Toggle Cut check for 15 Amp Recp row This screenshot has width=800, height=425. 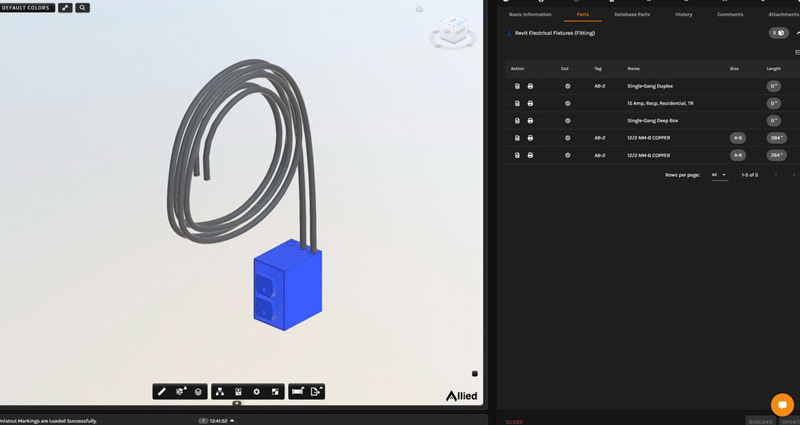pos(567,104)
